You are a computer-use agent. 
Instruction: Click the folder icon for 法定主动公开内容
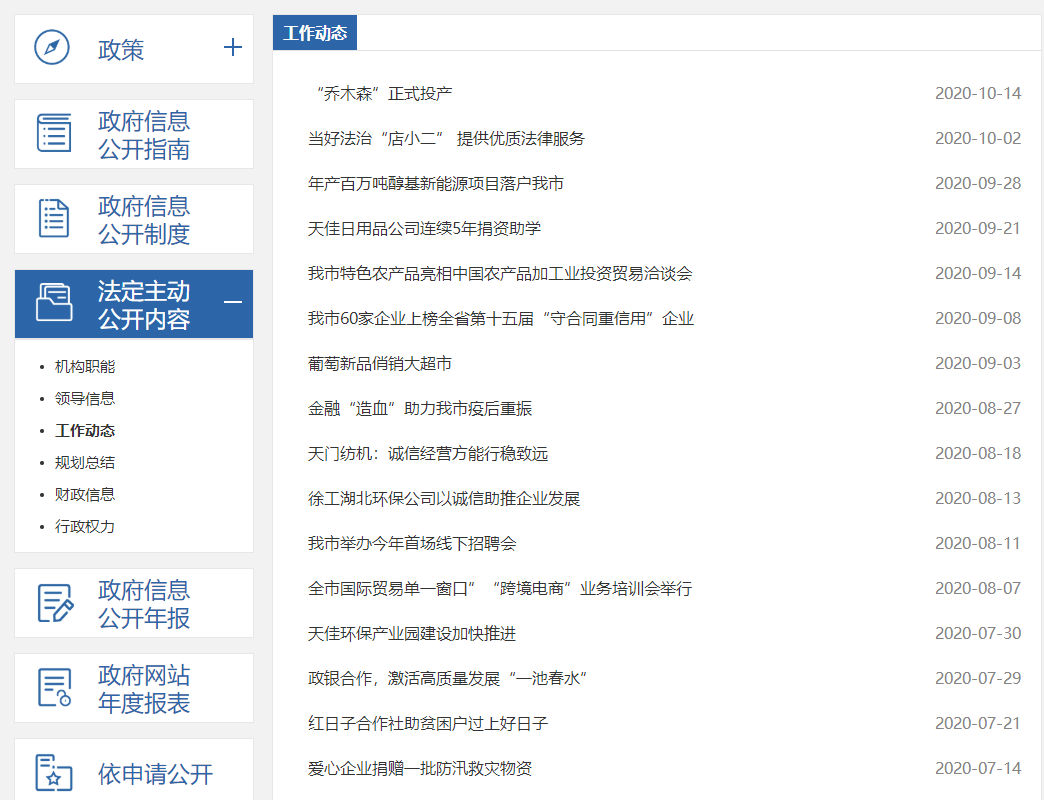click(x=54, y=303)
